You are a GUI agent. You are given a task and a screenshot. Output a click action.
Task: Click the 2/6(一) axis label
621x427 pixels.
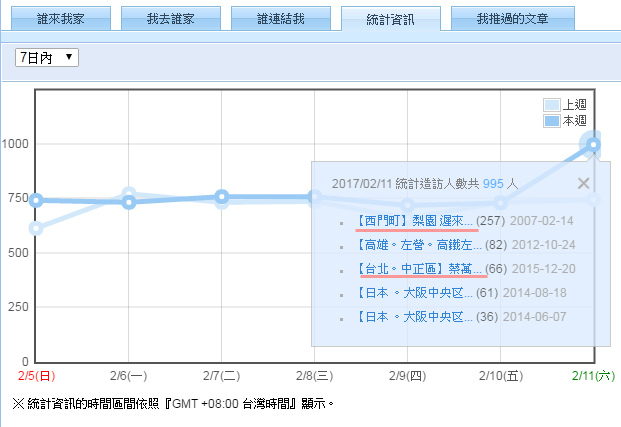128,376
